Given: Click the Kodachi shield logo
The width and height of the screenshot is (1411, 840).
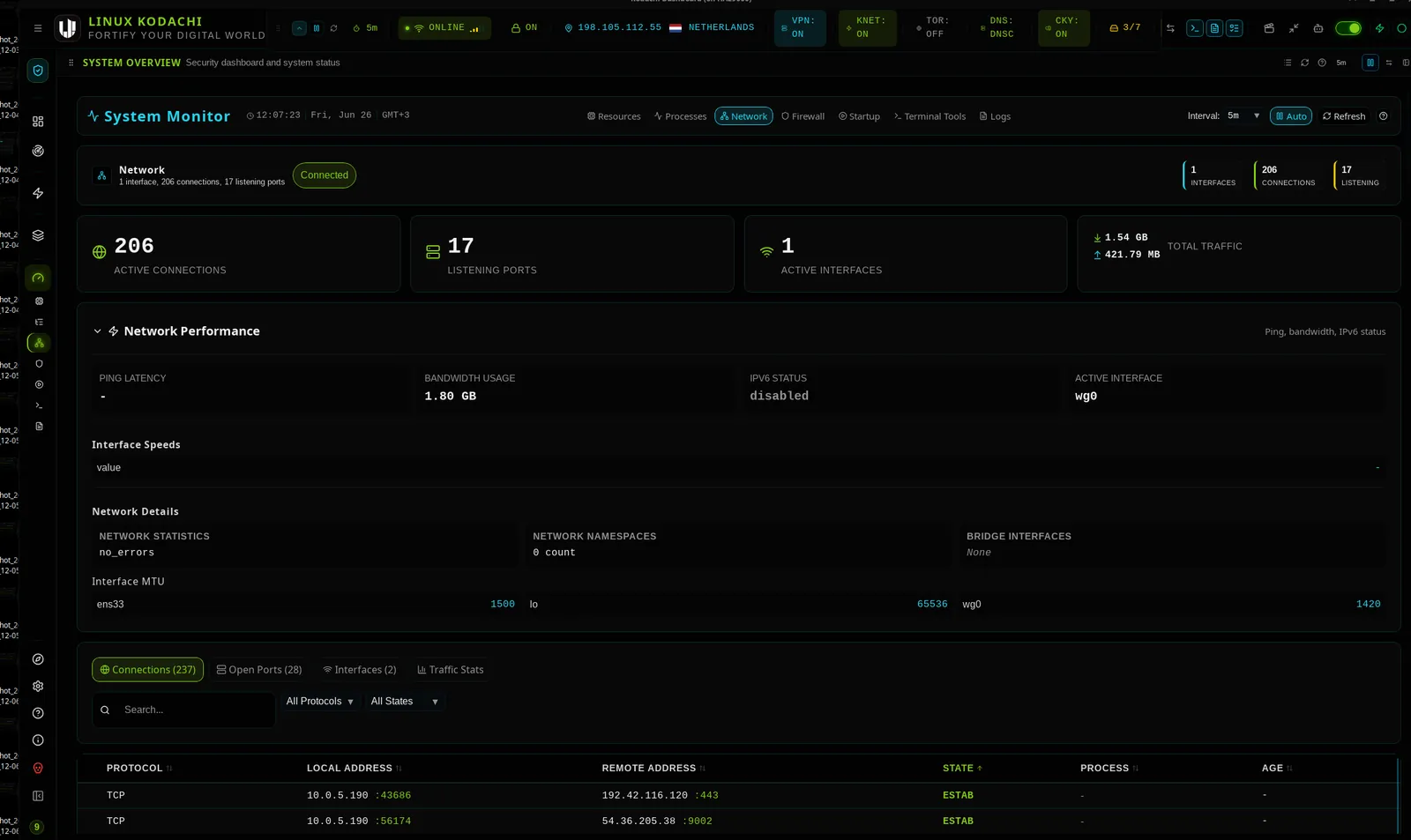Looking at the screenshot, I should (67, 28).
